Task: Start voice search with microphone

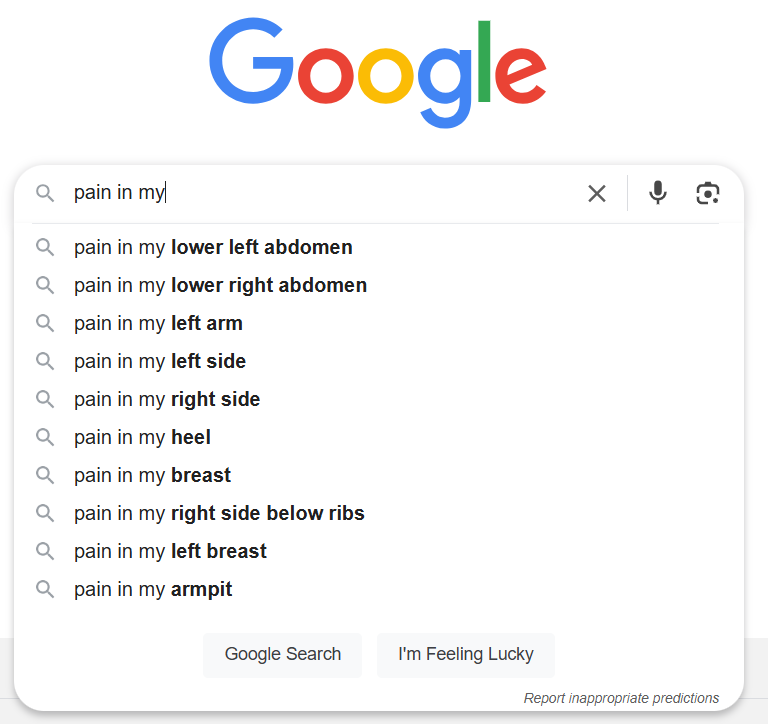Action: (x=657, y=193)
